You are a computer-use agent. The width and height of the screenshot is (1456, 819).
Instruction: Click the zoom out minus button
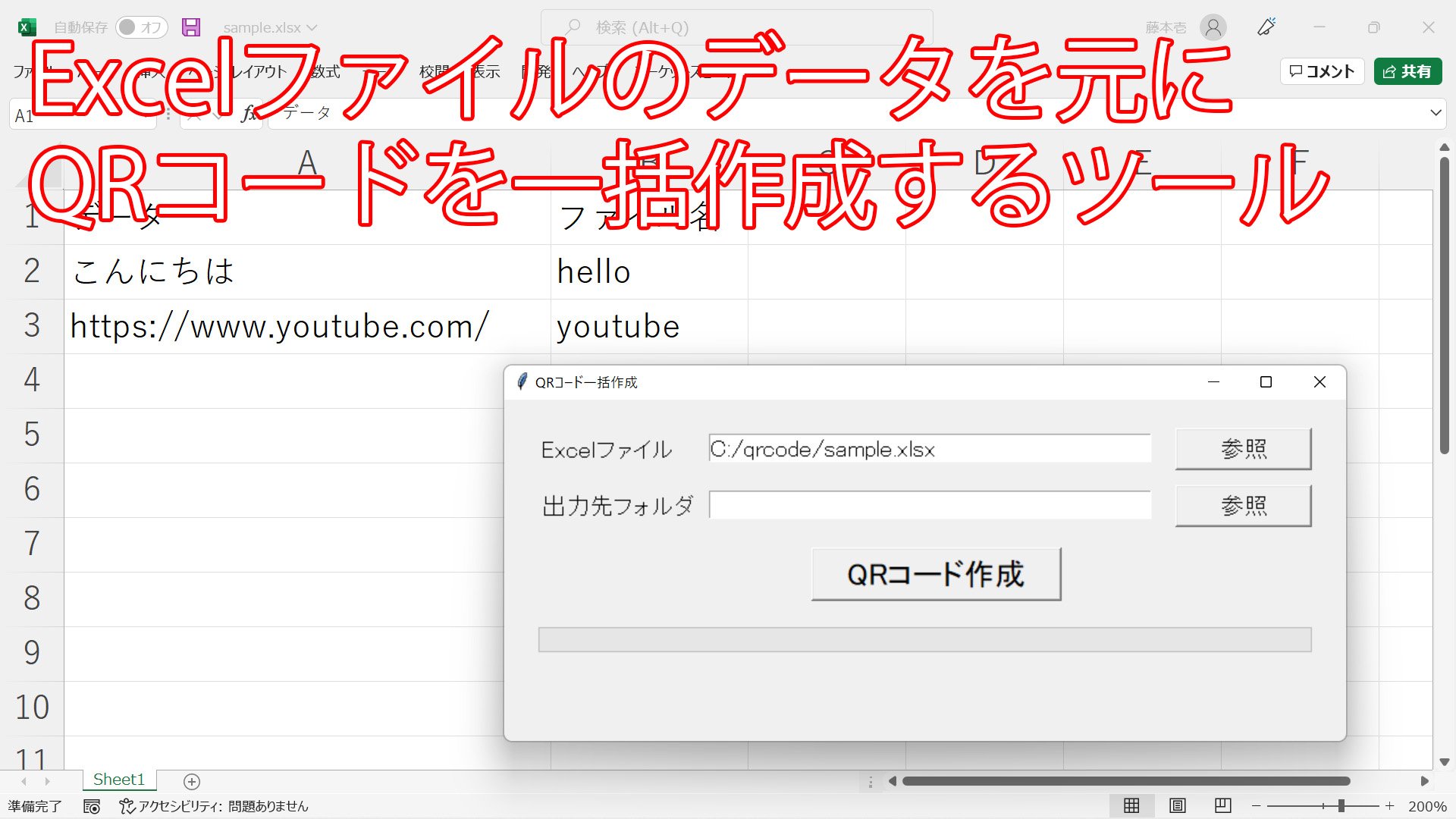1257,806
